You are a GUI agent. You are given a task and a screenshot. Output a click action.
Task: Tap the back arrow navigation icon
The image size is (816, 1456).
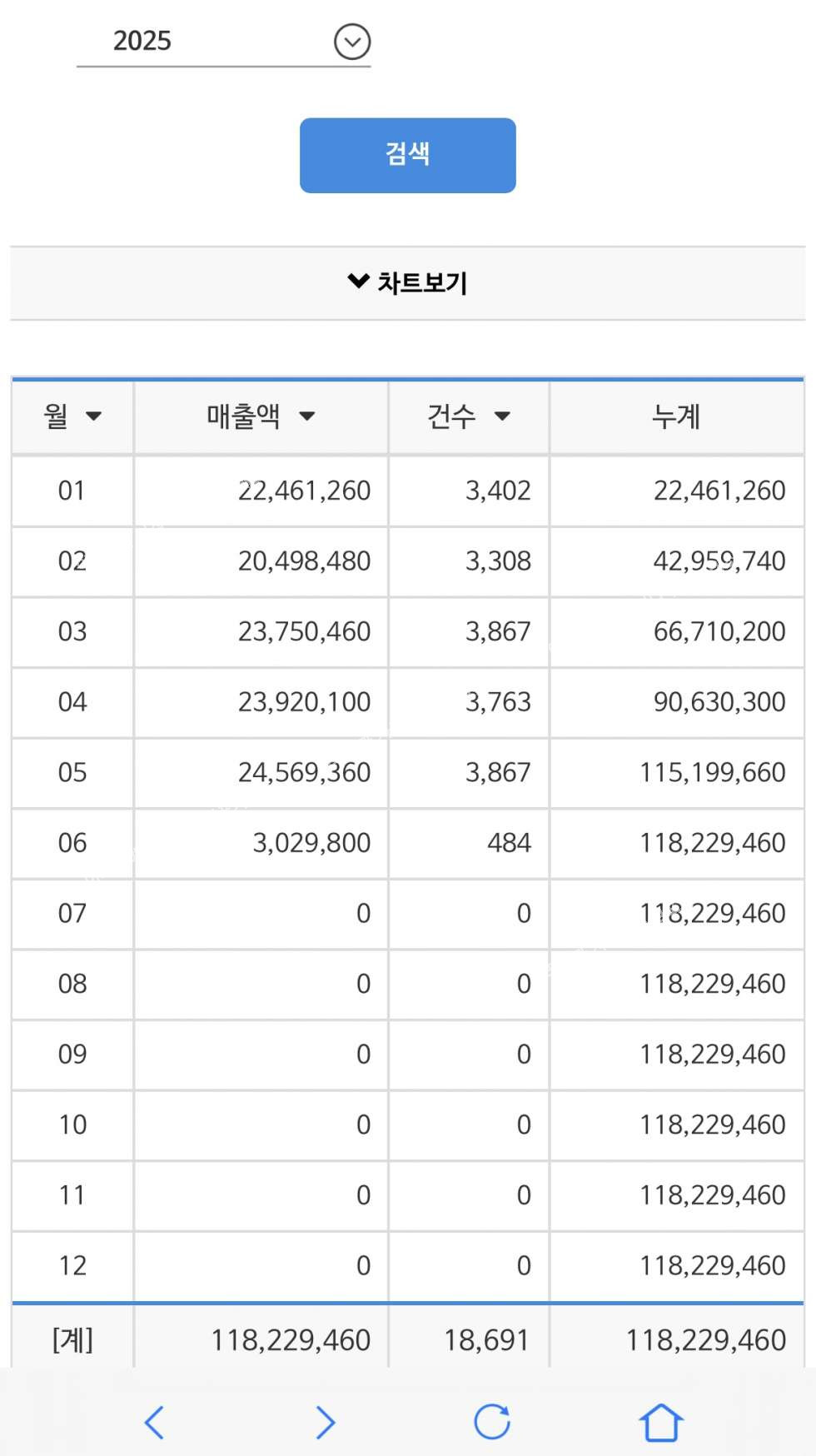(x=155, y=1422)
